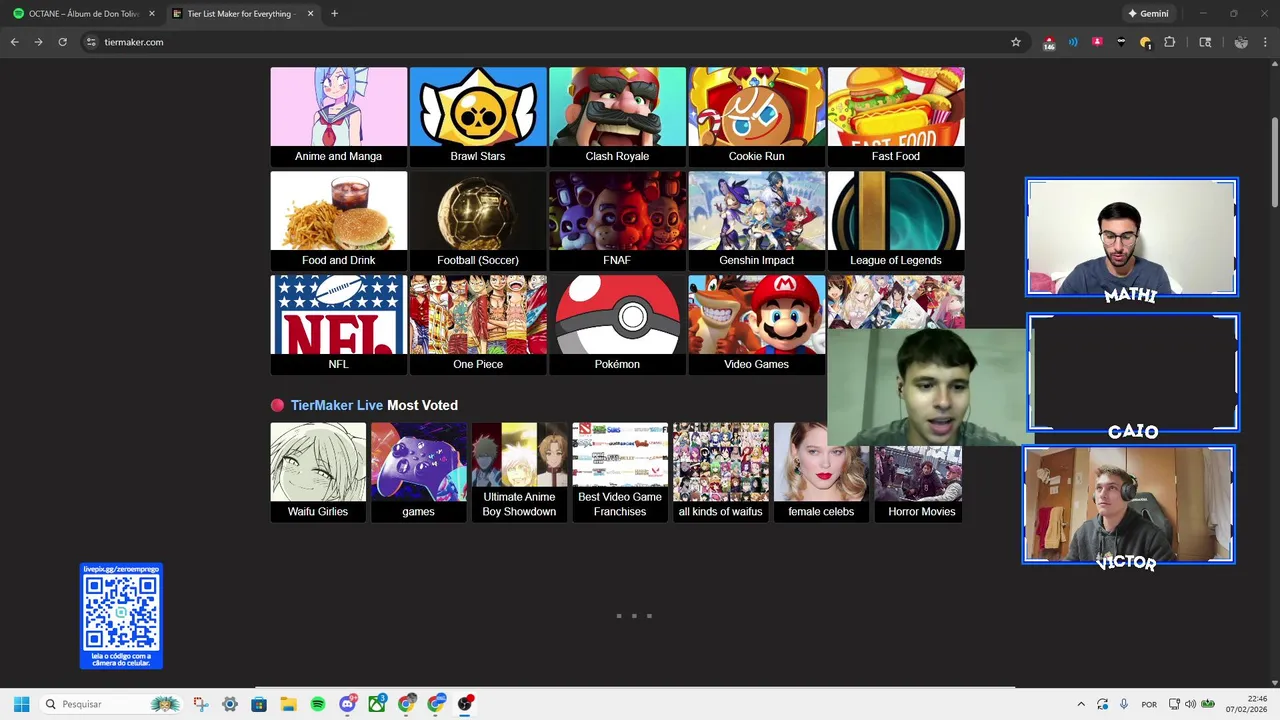Bookmark this page with star icon
The height and width of the screenshot is (720, 1280).
coord(1016,42)
